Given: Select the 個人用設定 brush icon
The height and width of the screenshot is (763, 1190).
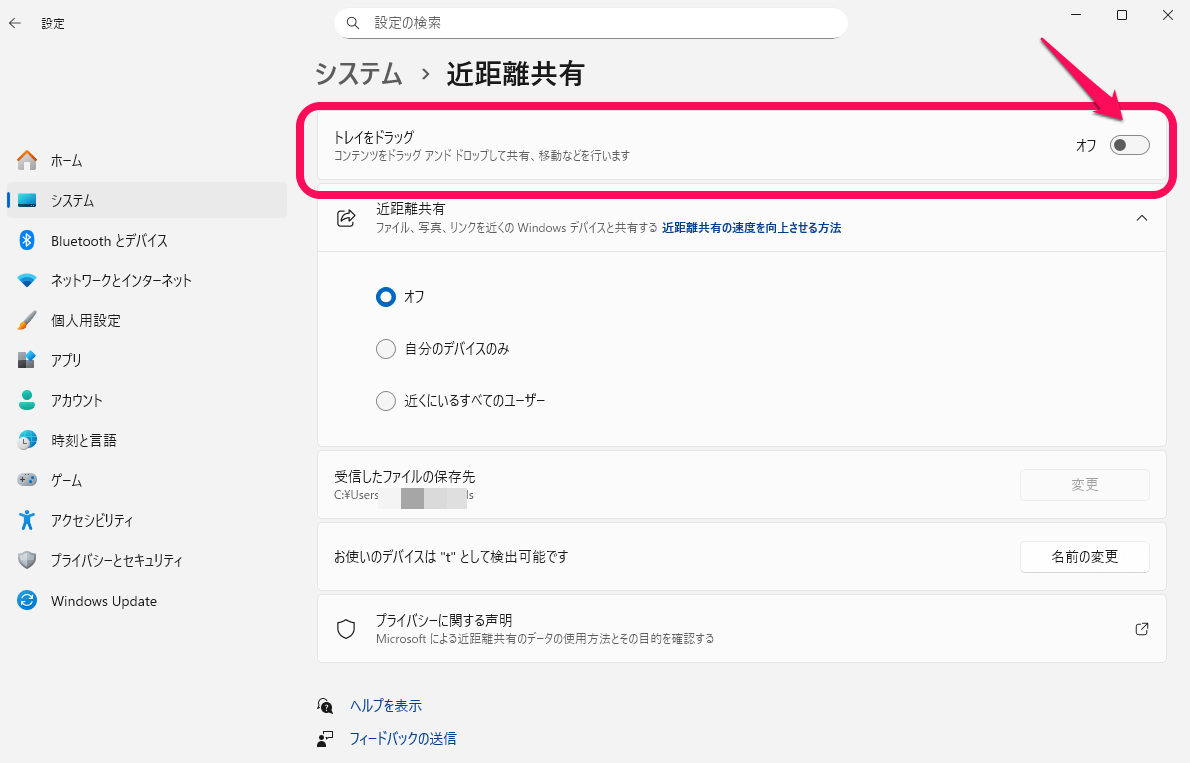Looking at the screenshot, I should pos(27,320).
